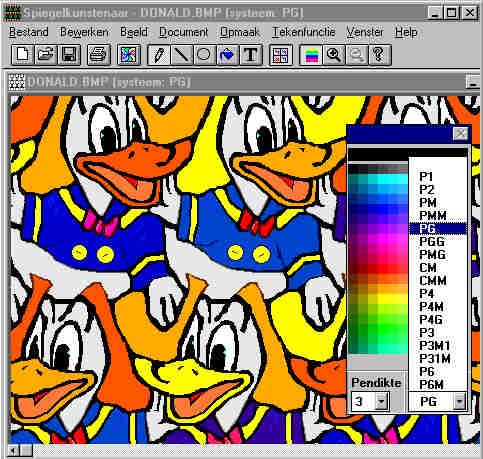Select the Pencil drawing tool
The height and width of the screenshot is (459, 483).
(x=159, y=54)
